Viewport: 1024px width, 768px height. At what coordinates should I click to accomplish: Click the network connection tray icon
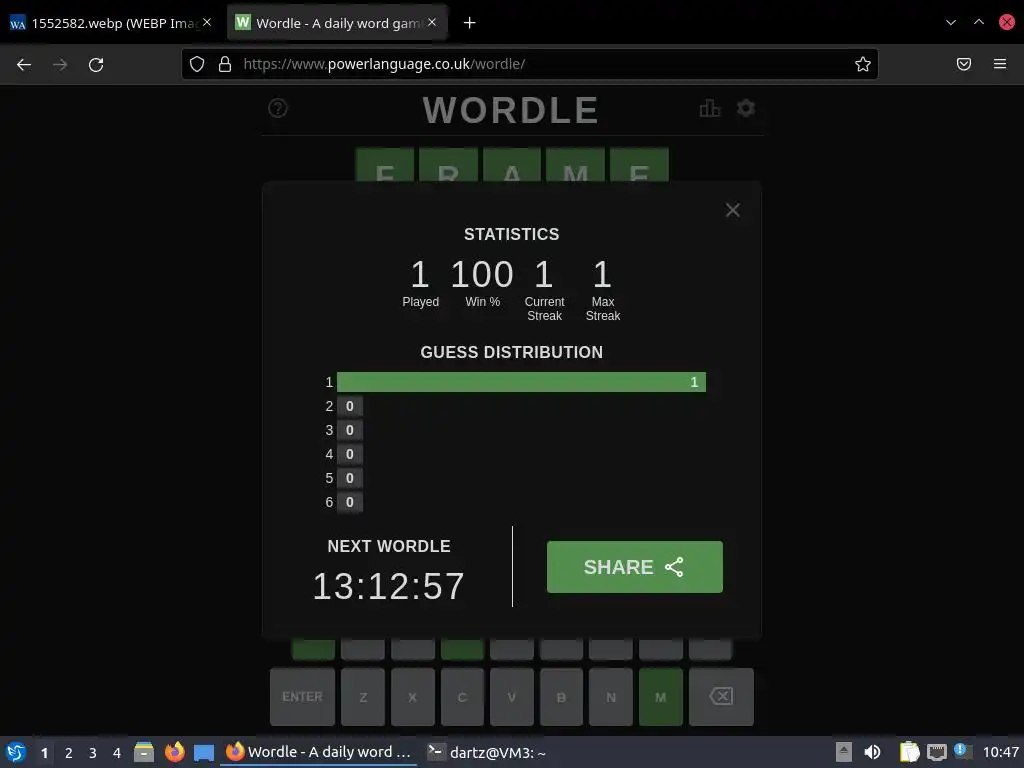[936, 752]
